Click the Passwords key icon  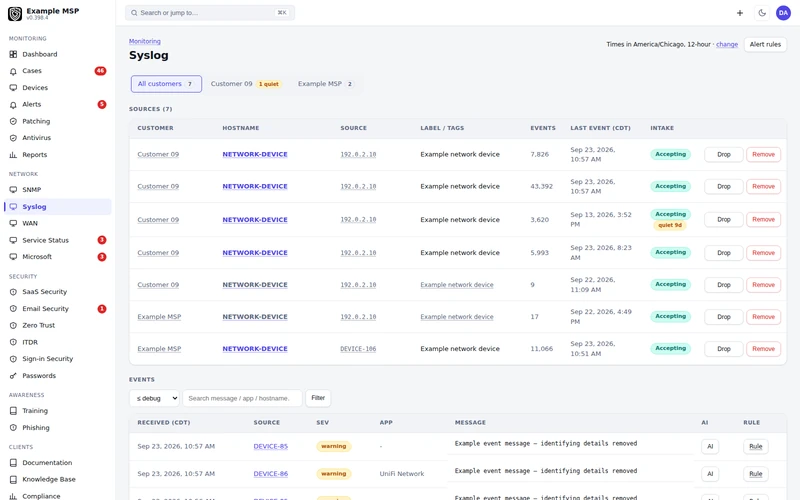coord(13,376)
